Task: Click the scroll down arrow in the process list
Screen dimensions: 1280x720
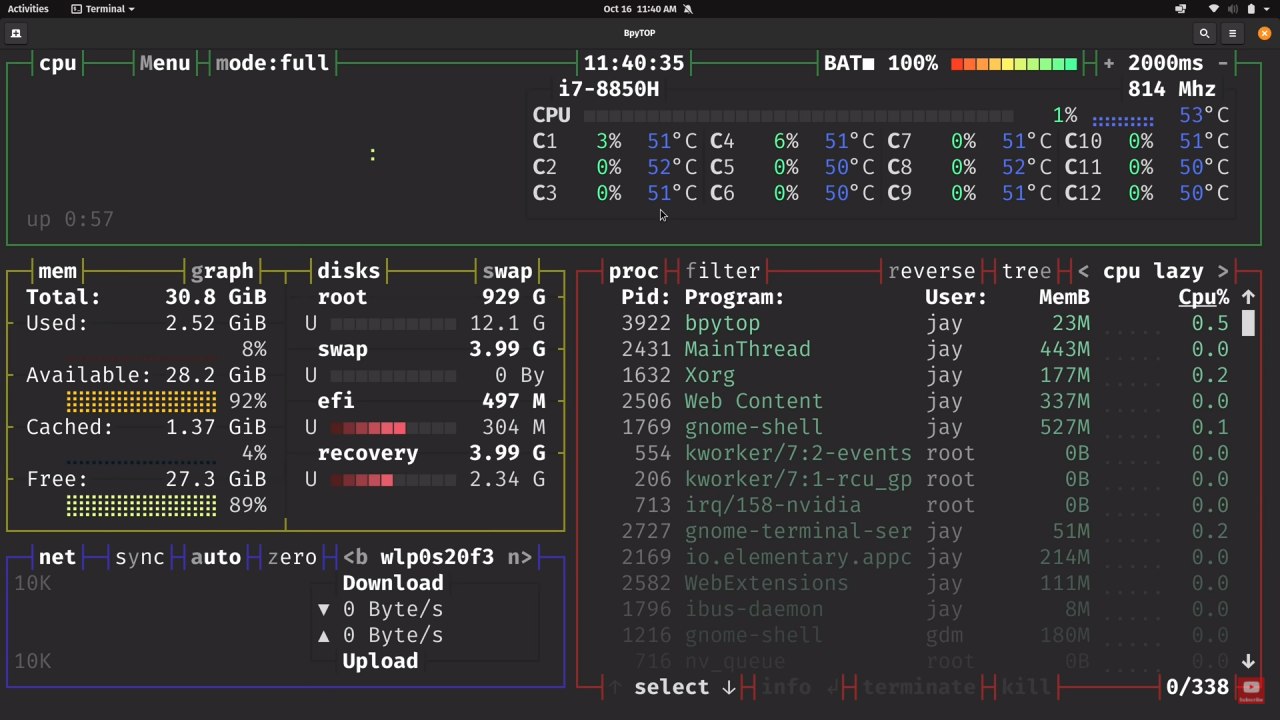Action: pyautogui.click(x=1248, y=661)
